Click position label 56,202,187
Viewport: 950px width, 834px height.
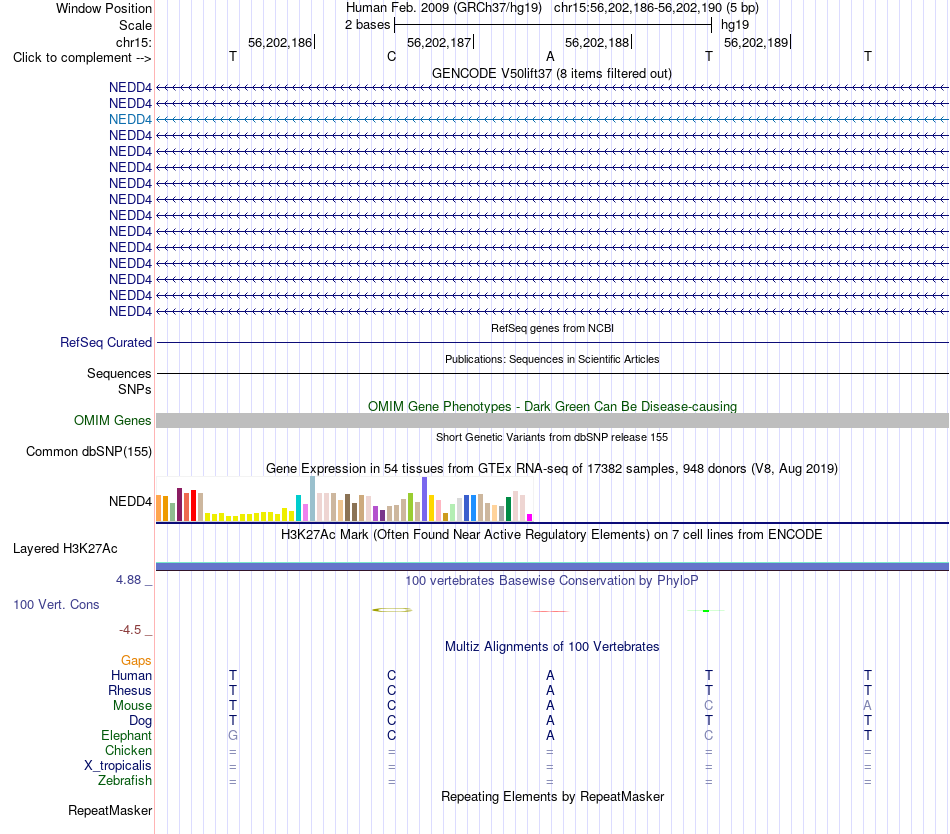[x=439, y=42]
